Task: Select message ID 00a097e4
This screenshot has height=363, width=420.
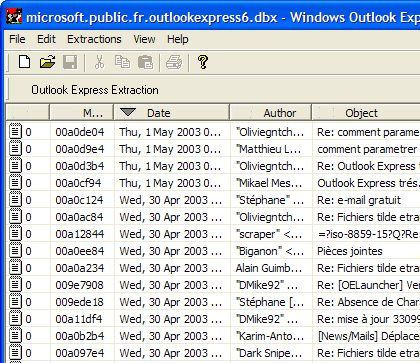Action: [80, 353]
